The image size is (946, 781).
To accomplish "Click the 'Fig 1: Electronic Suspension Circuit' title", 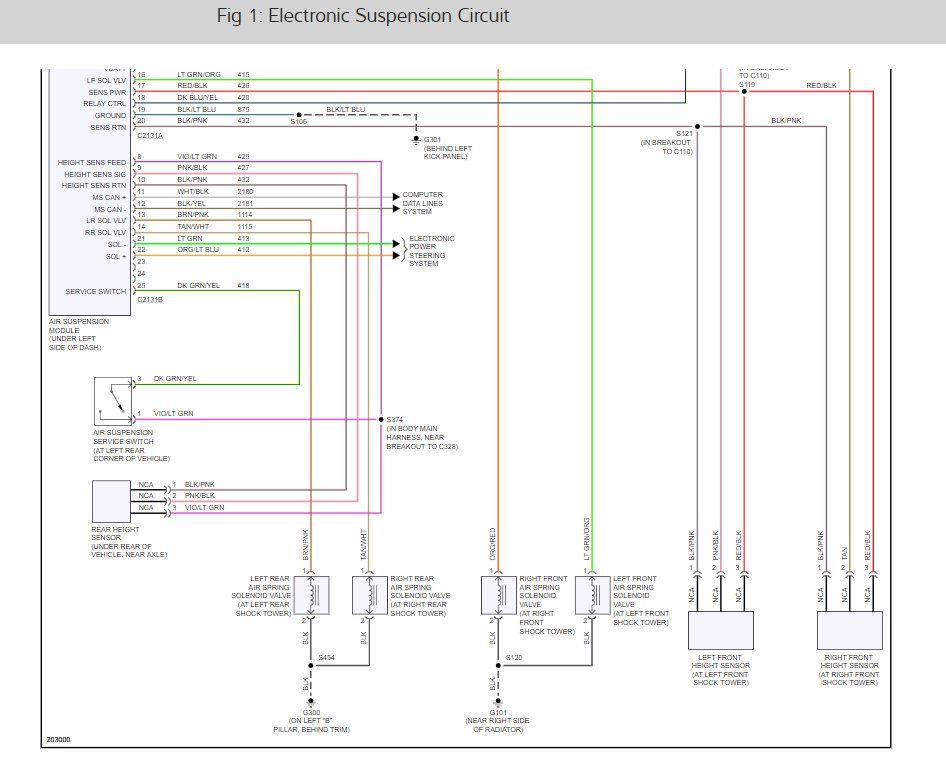I will tap(363, 16).
